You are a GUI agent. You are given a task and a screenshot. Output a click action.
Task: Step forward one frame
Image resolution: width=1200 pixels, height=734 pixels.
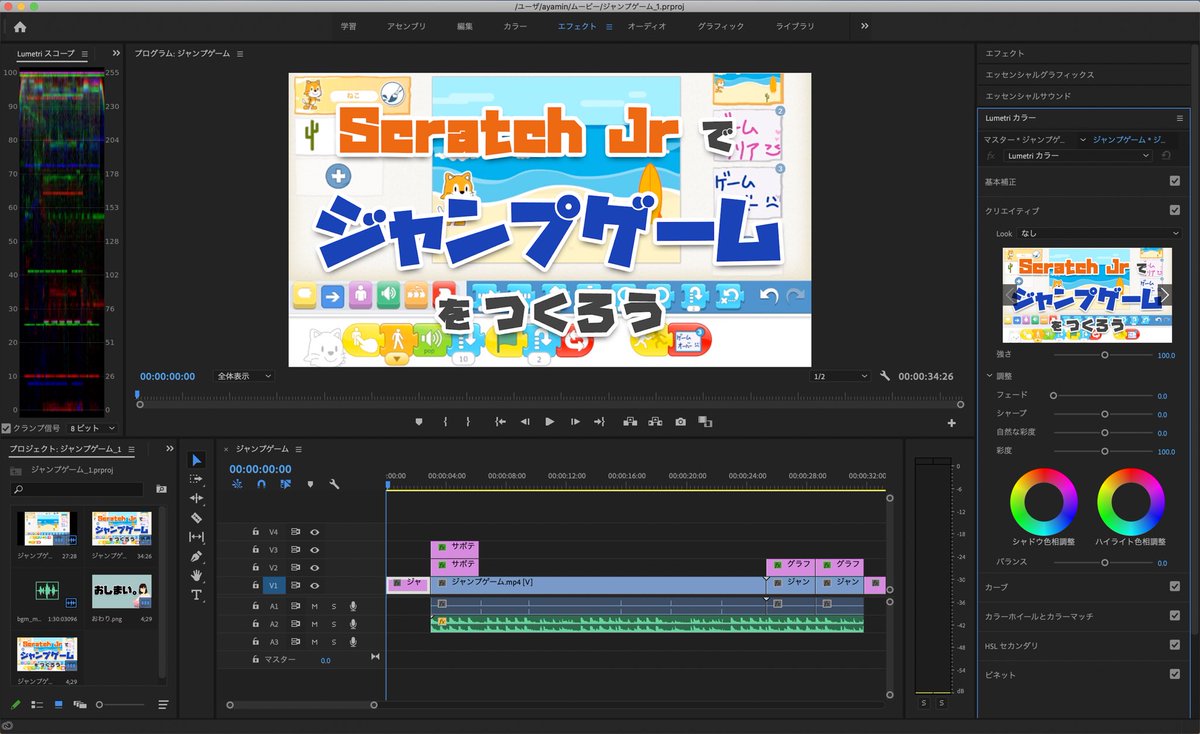[574, 422]
